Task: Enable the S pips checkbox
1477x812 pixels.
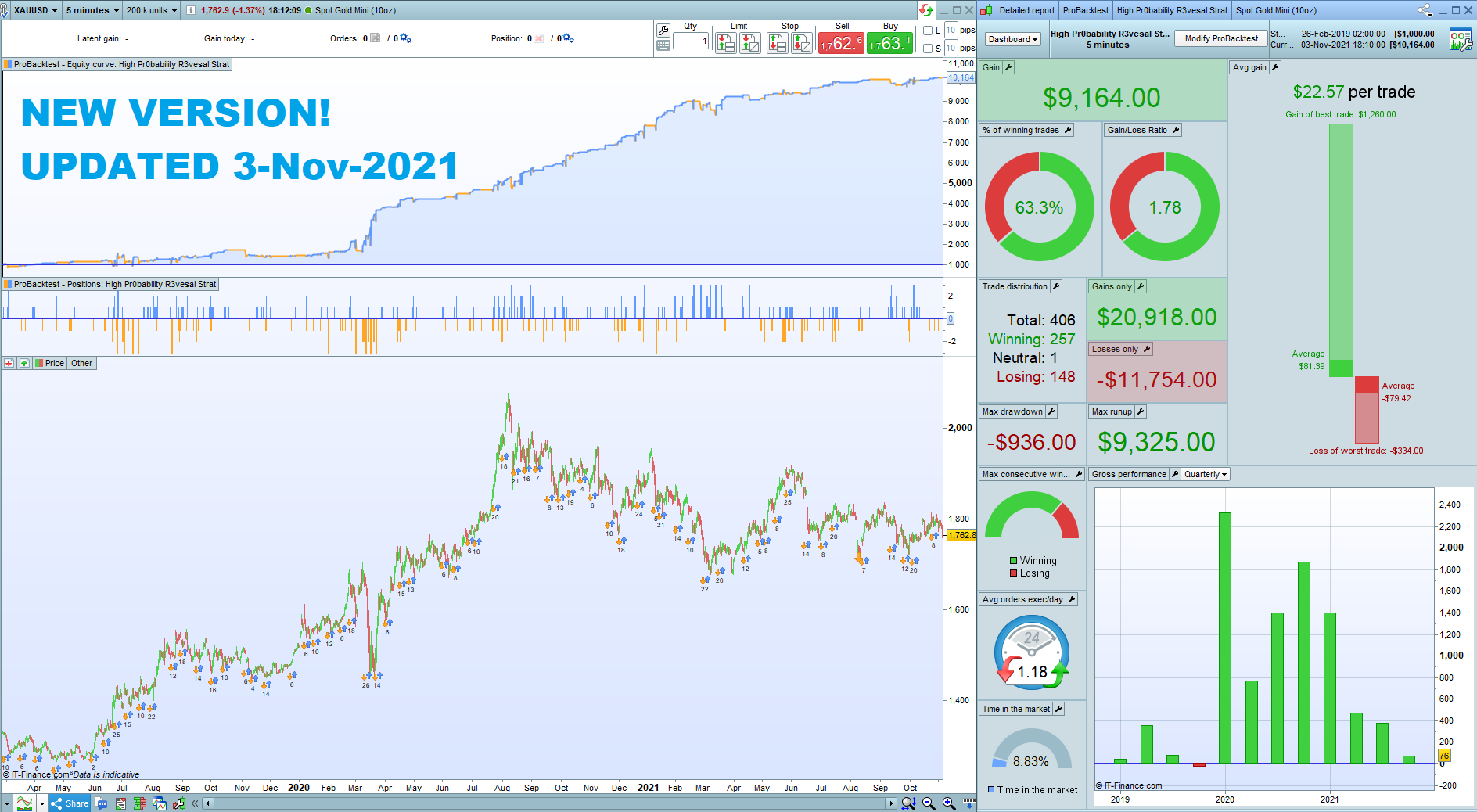Action: pyautogui.click(x=928, y=49)
